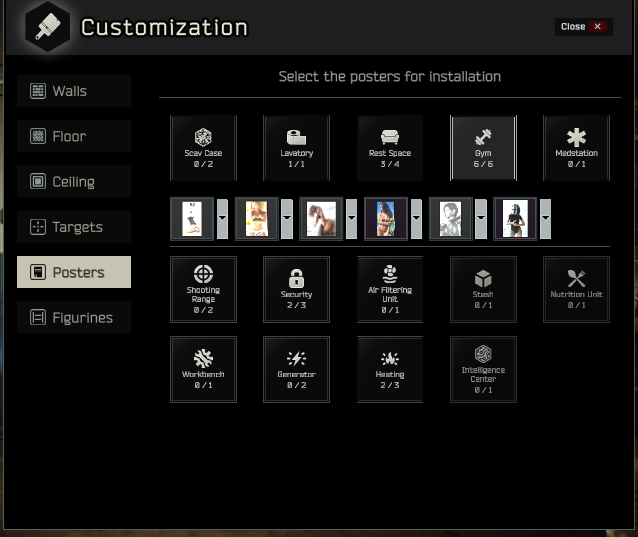Select the Generator poster zone
This screenshot has width=638, height=537.
tap(296, 369)
